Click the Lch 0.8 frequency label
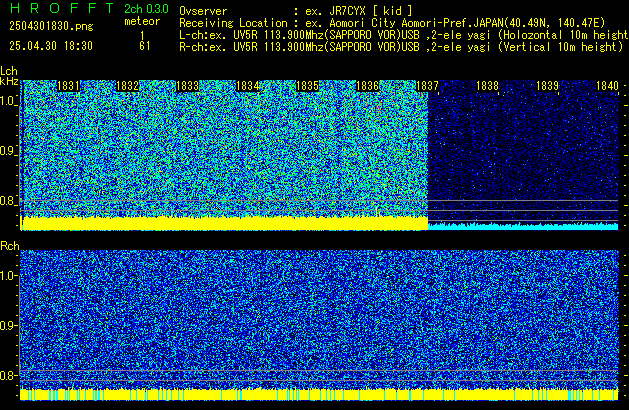The image size is (629, 410). coord(8,201)
